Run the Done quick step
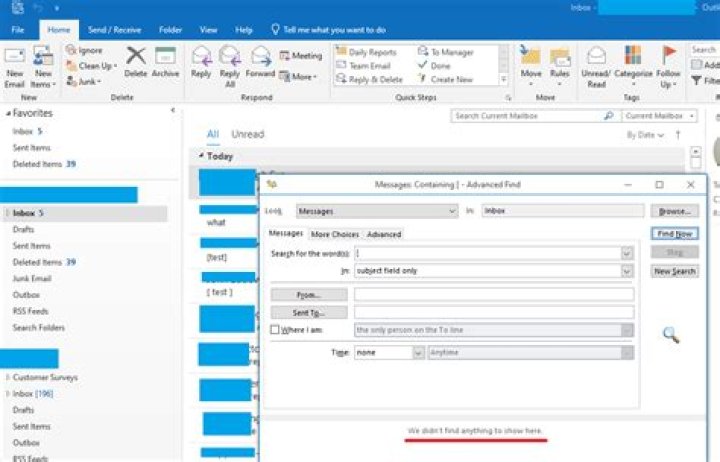 point(434,66)
